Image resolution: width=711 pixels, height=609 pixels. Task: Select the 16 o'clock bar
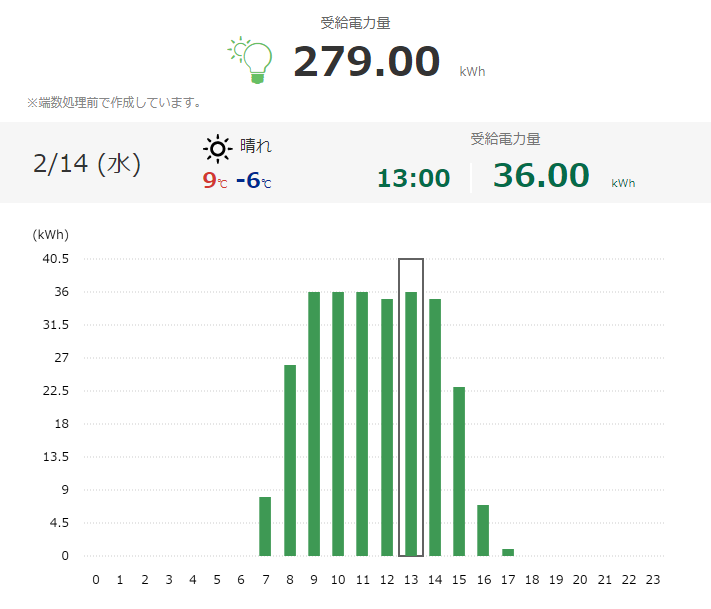point(483,531)
